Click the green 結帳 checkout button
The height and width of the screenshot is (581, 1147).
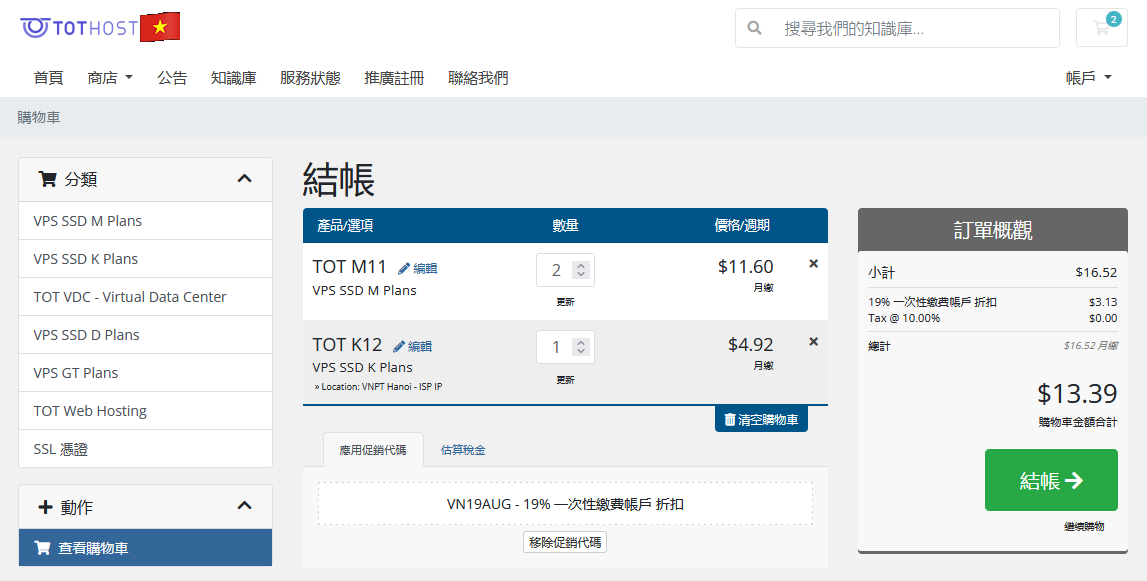point(1051,480)
